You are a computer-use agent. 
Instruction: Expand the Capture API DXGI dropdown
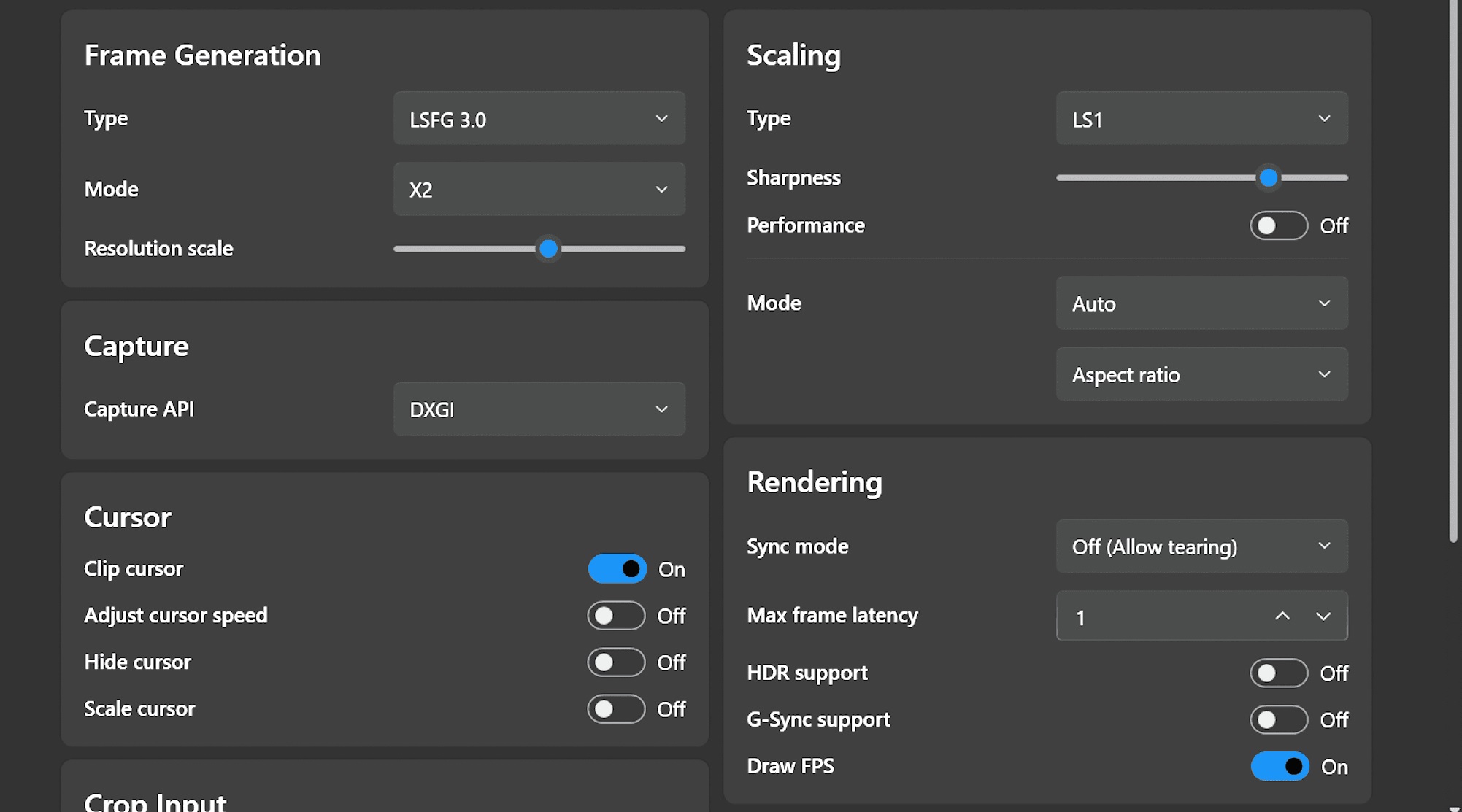[539, 409]
